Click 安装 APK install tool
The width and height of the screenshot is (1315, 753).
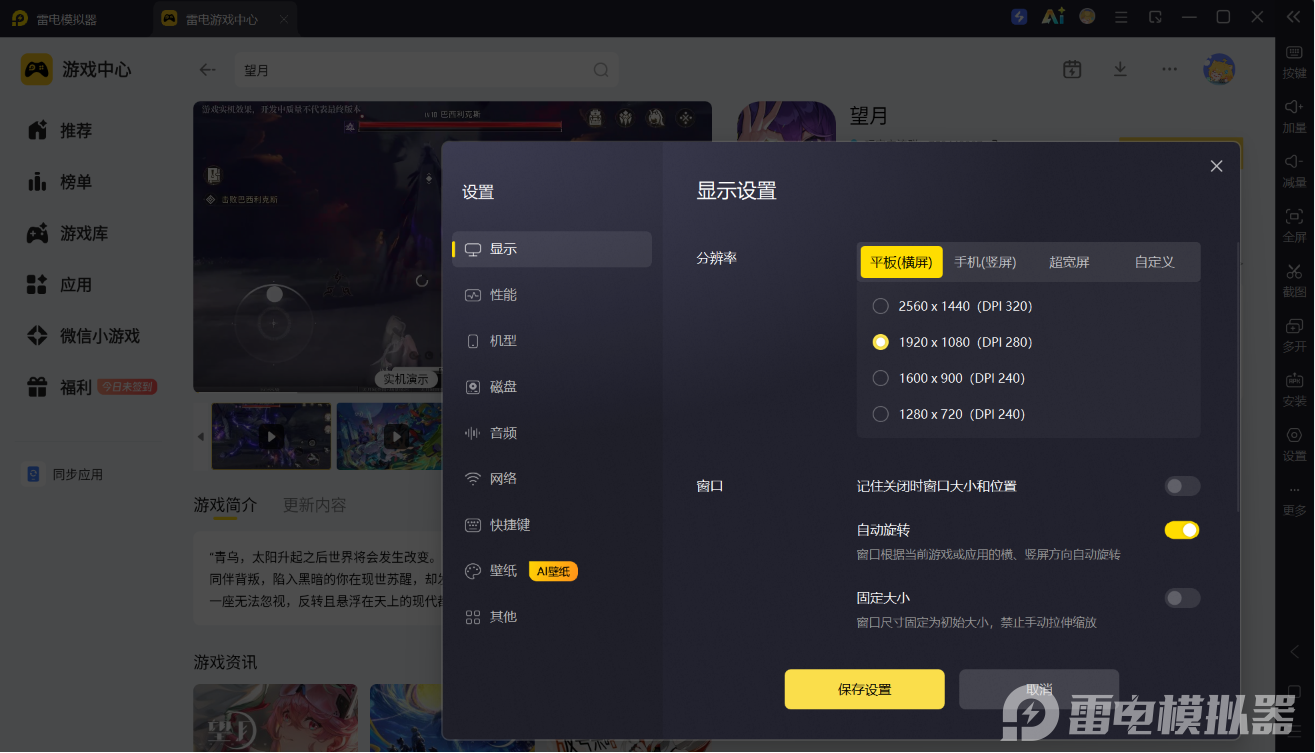1294,388
